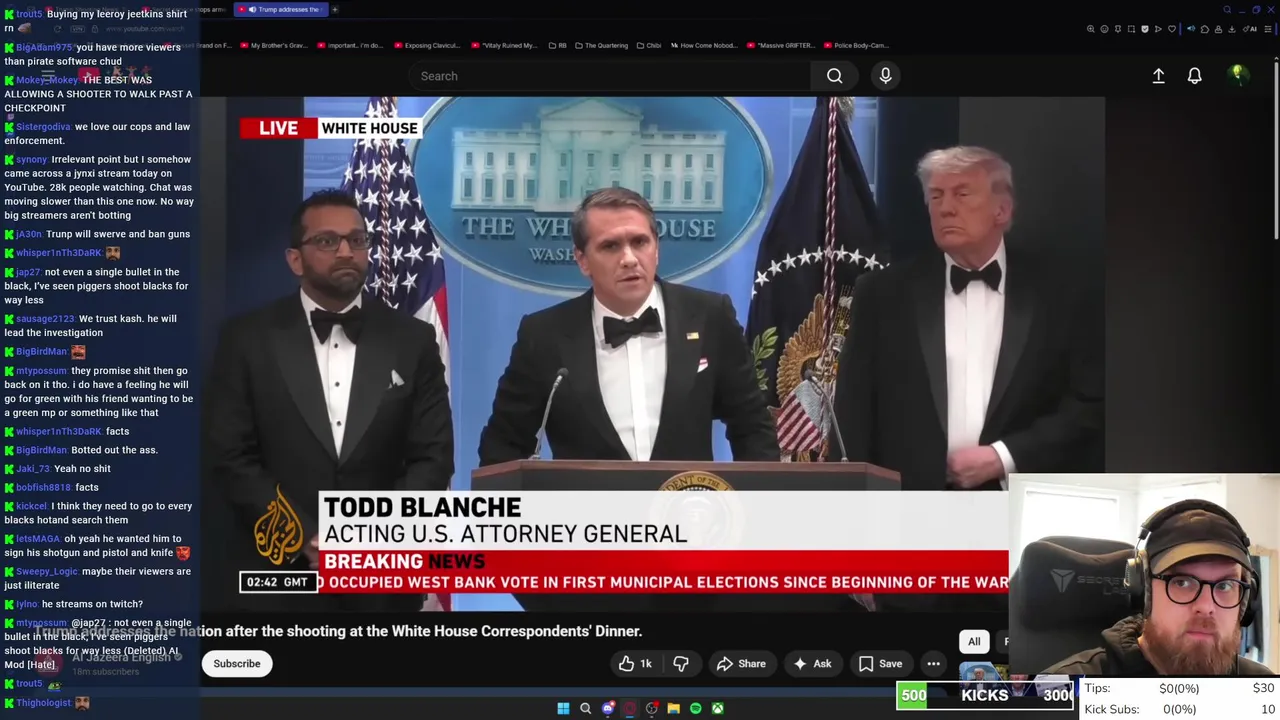This screenshot has height=720, width=1280.
Task: Click chat username 'Sweepy_Logic'
Action: 47,572
